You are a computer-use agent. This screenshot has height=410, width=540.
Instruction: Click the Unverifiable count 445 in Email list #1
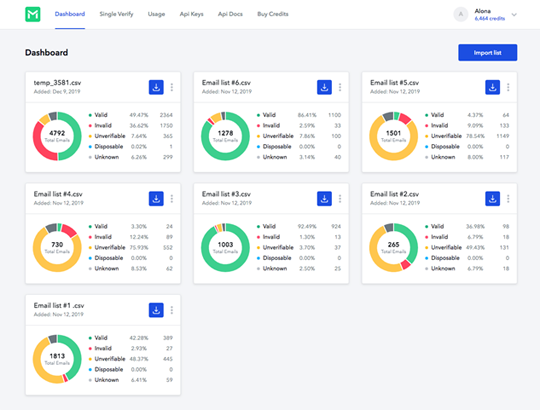click(x=168, y=359)
